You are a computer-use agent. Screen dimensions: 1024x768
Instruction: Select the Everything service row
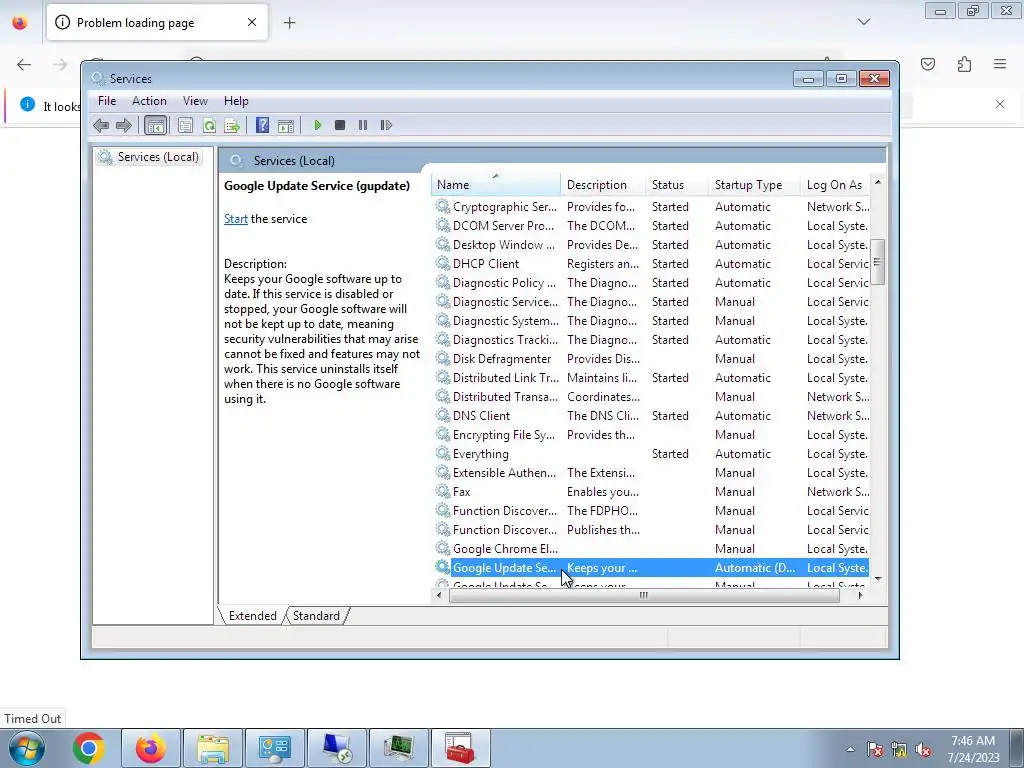pyautogui.click(x=650, y=453)
